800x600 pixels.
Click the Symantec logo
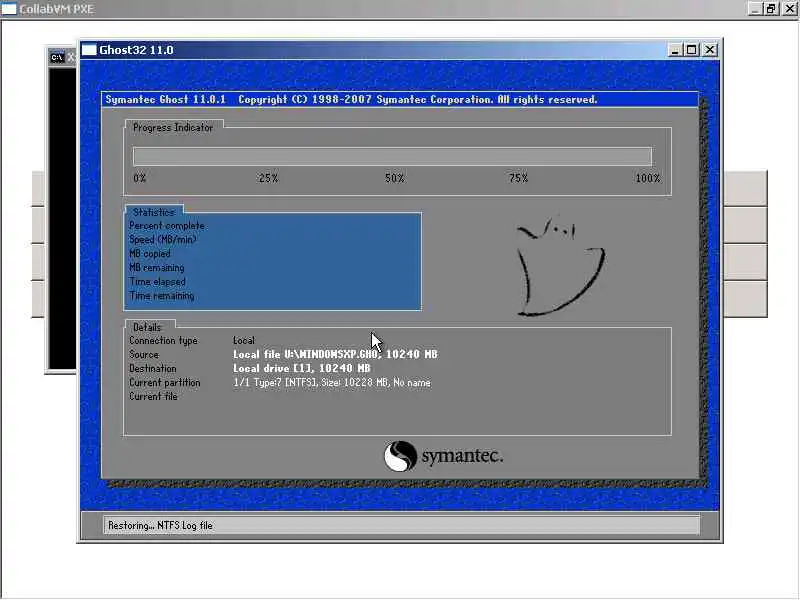[443, 456]
